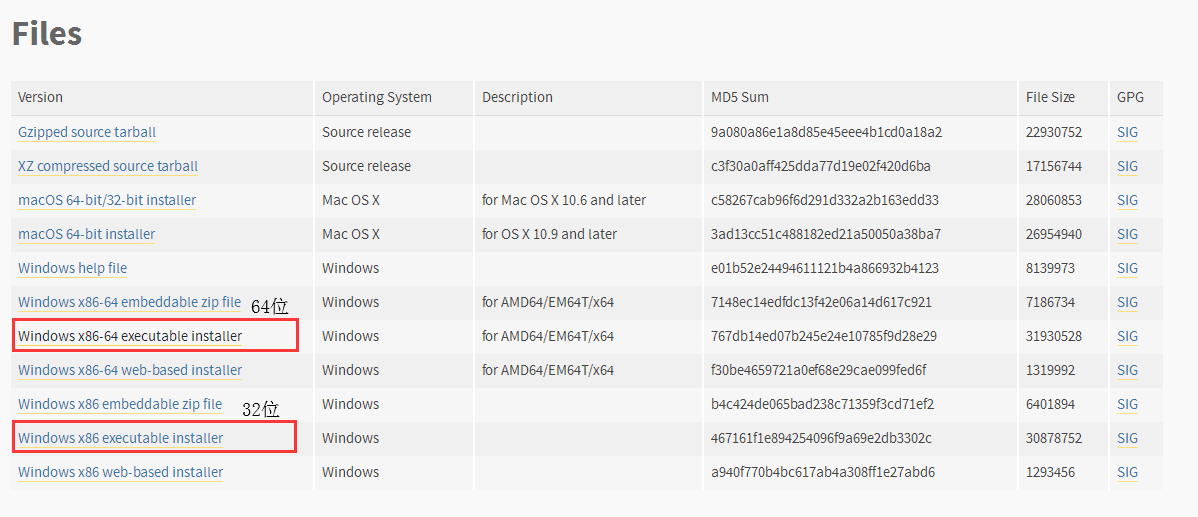
Task: Open SIG for Windows x86 web-based installer
Action: pos(1127,472)
